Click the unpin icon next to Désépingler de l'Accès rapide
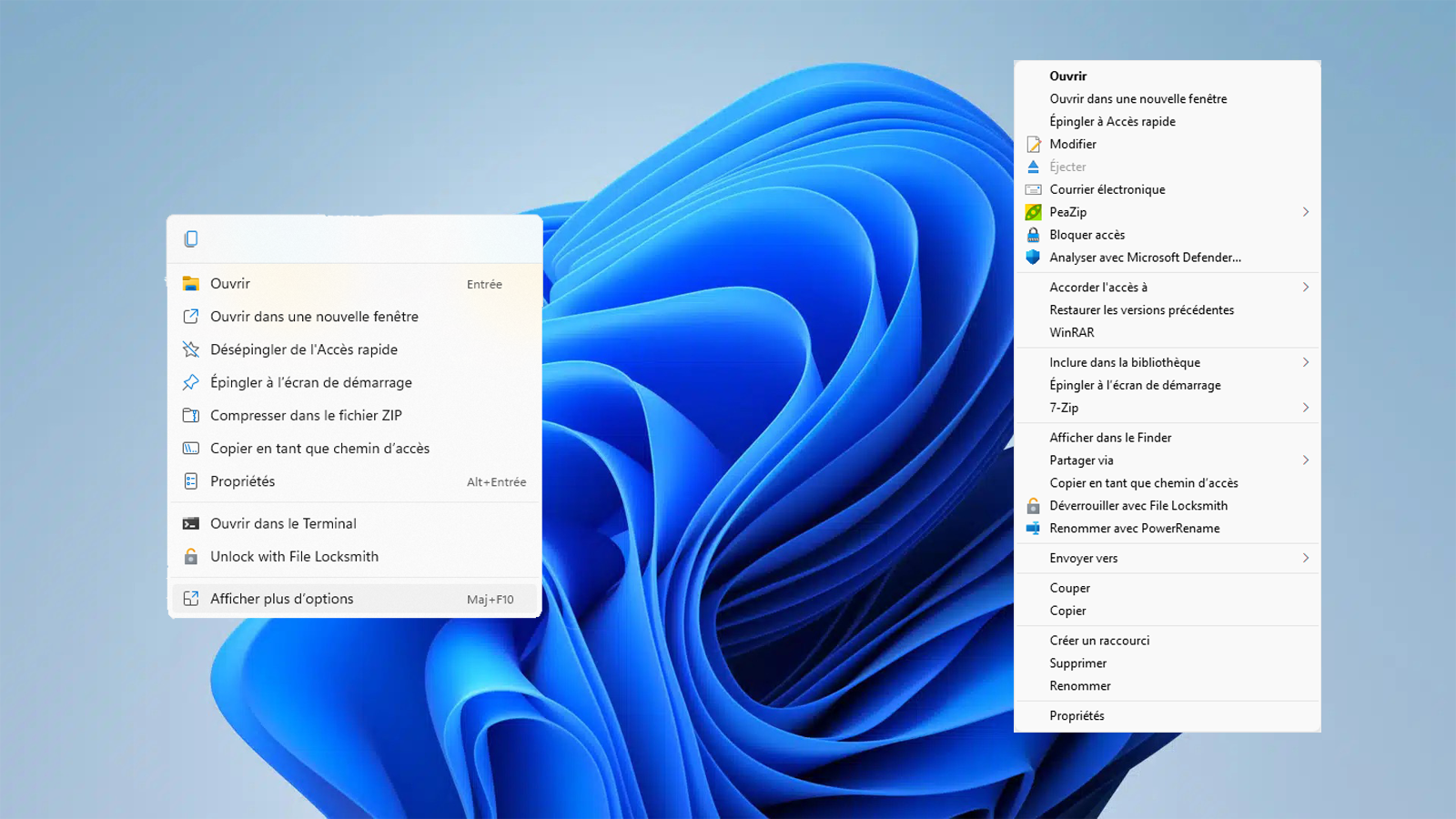Image resolution: width=1456 pixels, height=819 pixels. [x=191, y=349]
